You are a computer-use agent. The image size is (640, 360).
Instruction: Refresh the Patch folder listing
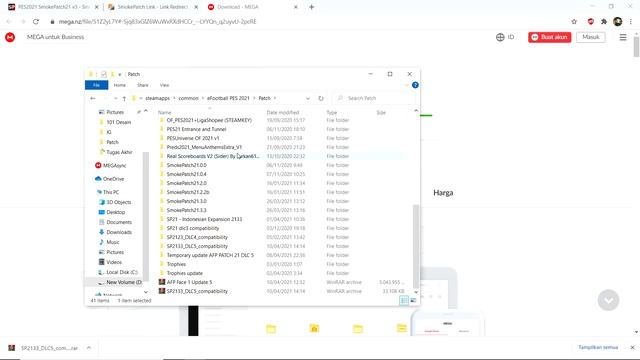point(321,98)
